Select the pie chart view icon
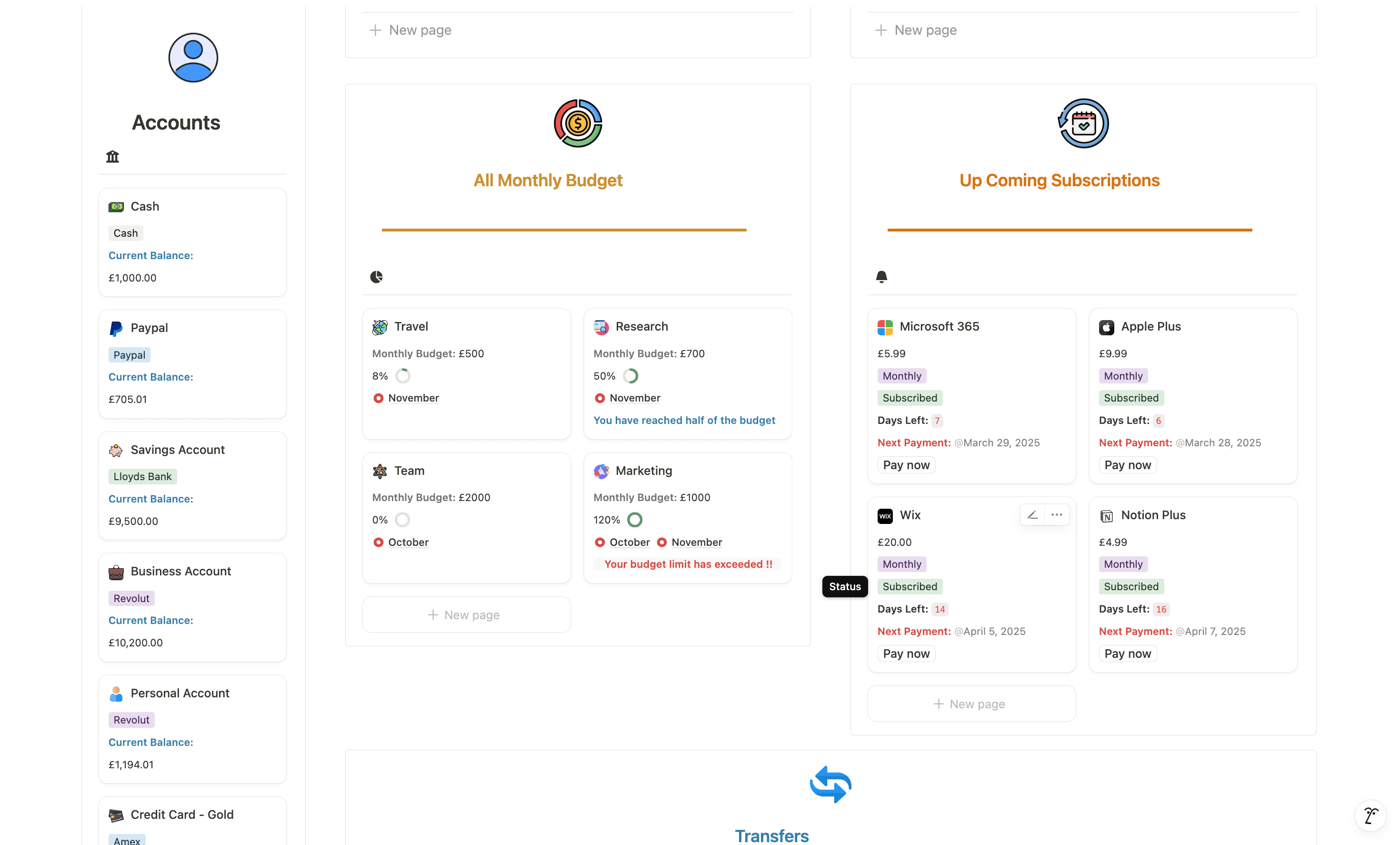1400x845 pixels. point(376,277)
